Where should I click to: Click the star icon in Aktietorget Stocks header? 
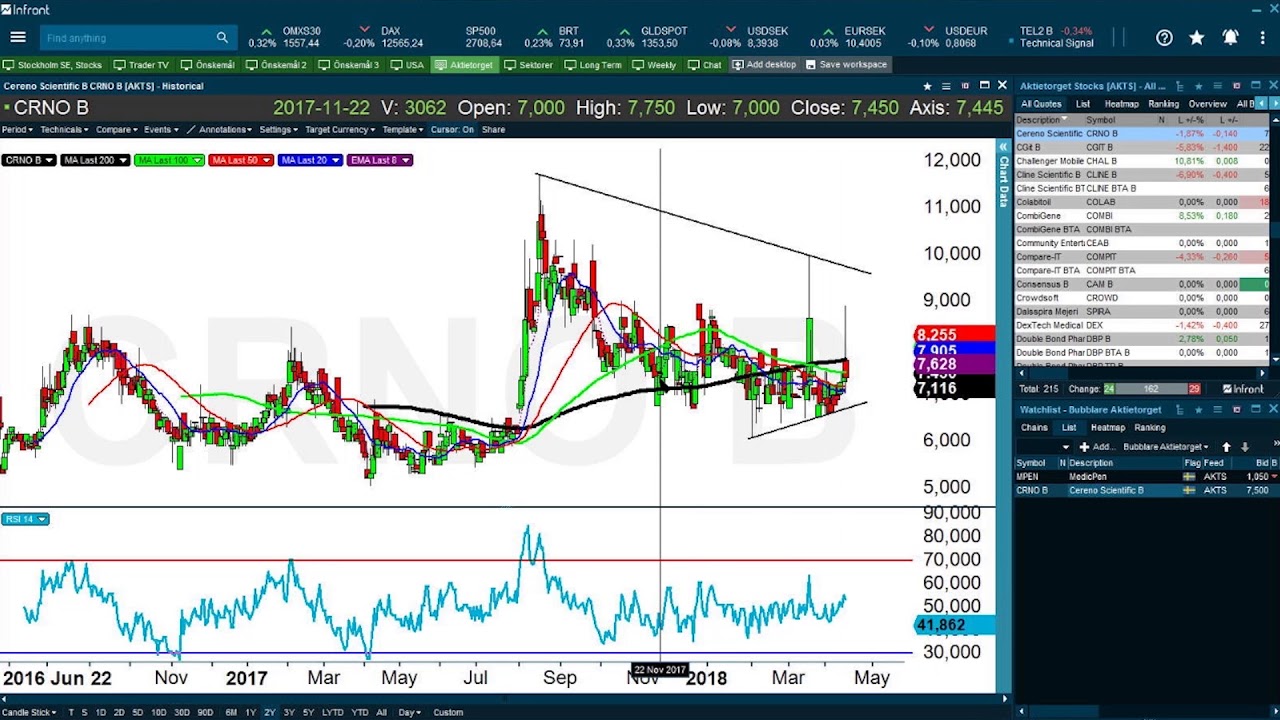point(1200,86)
